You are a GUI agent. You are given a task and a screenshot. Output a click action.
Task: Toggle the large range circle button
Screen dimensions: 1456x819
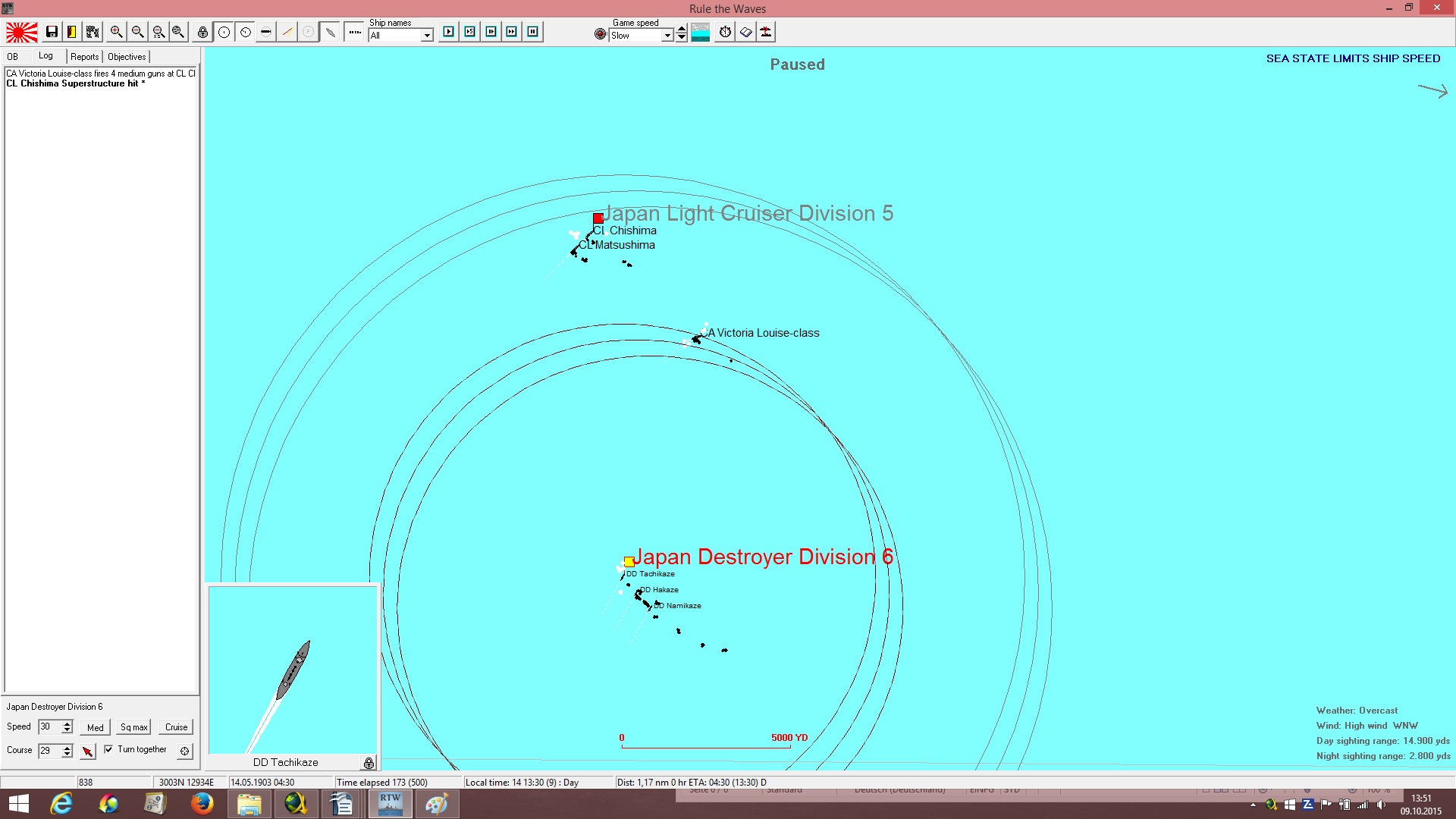[224, 32]
